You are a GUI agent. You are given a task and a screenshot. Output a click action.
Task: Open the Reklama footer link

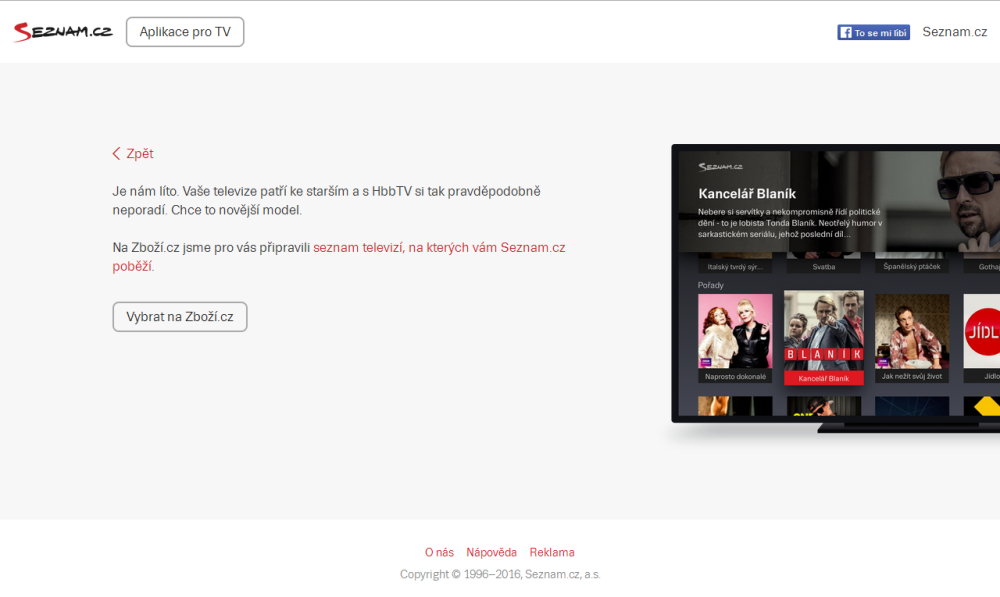(x=552, y=552)
